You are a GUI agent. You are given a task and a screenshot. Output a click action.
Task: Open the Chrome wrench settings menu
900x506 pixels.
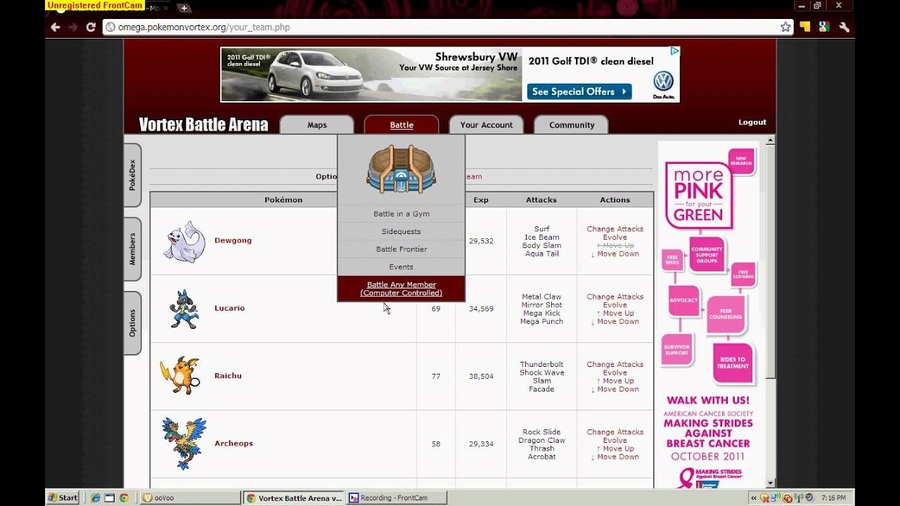843,27
